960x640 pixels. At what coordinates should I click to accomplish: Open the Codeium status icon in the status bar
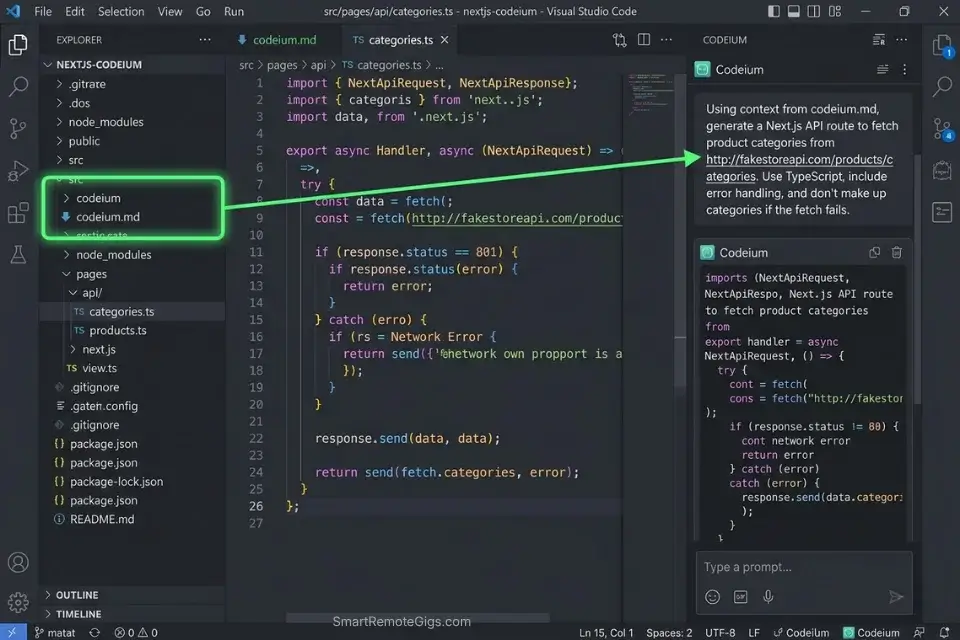point(872,632)
